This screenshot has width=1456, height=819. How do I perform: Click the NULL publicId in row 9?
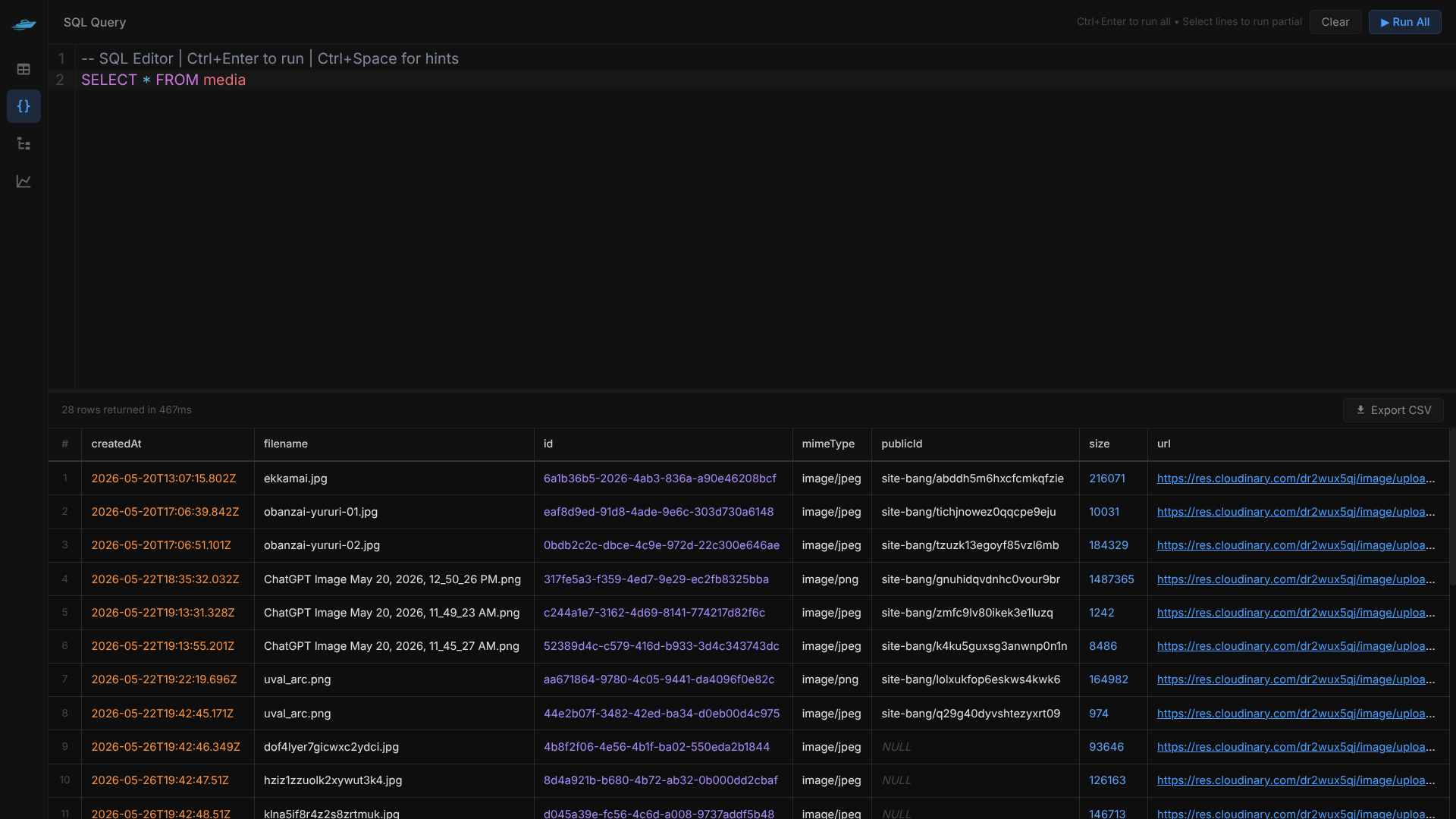click(896, 747)
